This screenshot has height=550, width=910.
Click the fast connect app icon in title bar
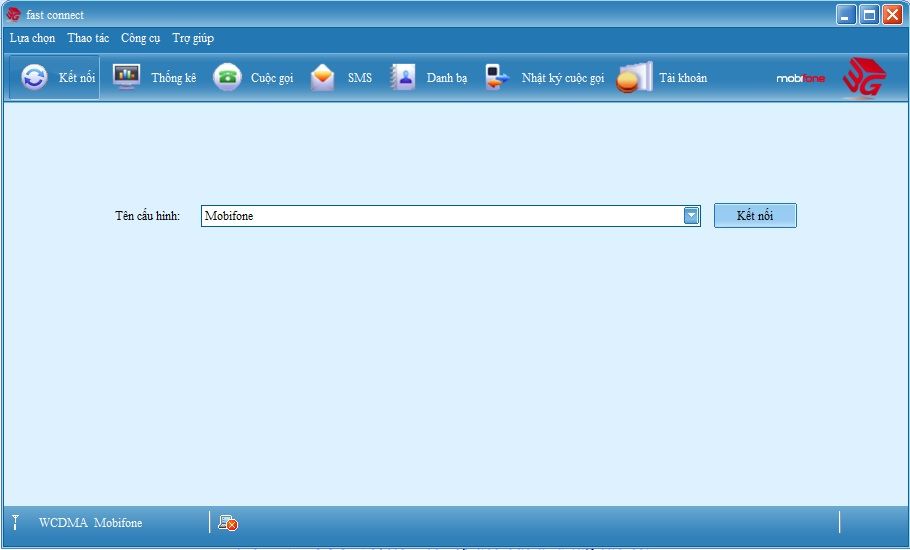[x=13, y=15]
